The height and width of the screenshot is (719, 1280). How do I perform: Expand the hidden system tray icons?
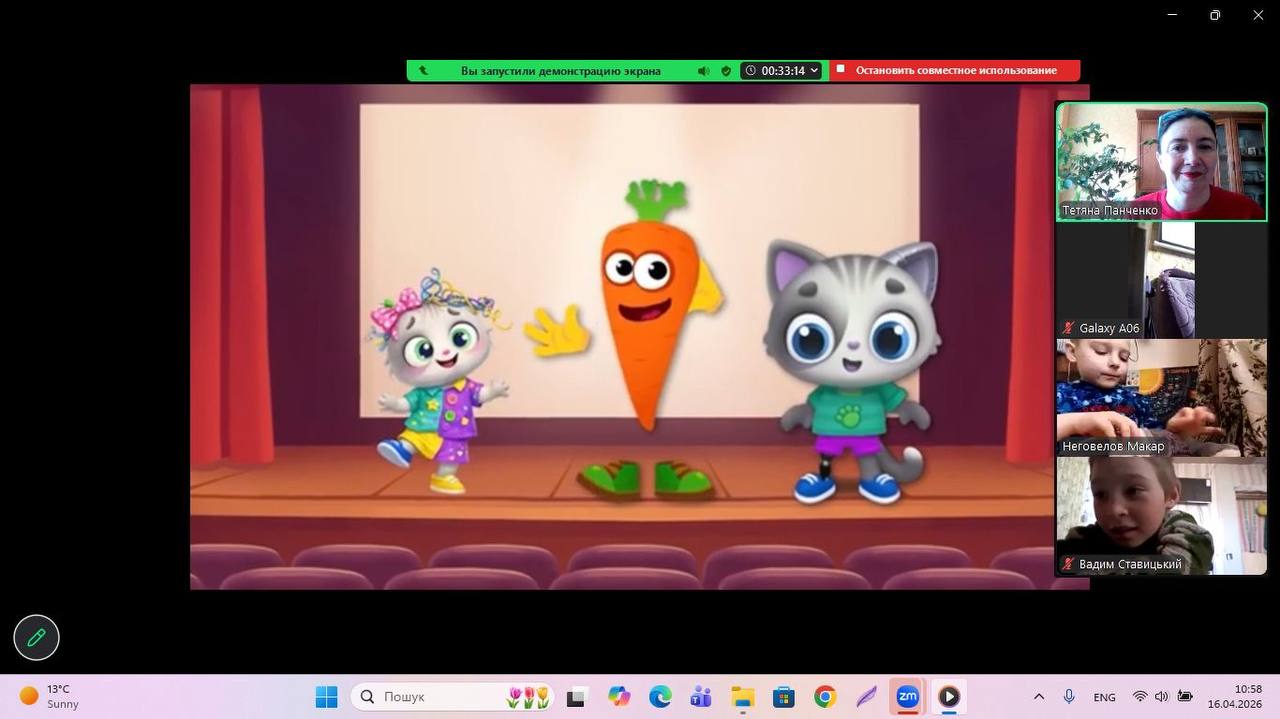click(x=1038, y=697)
